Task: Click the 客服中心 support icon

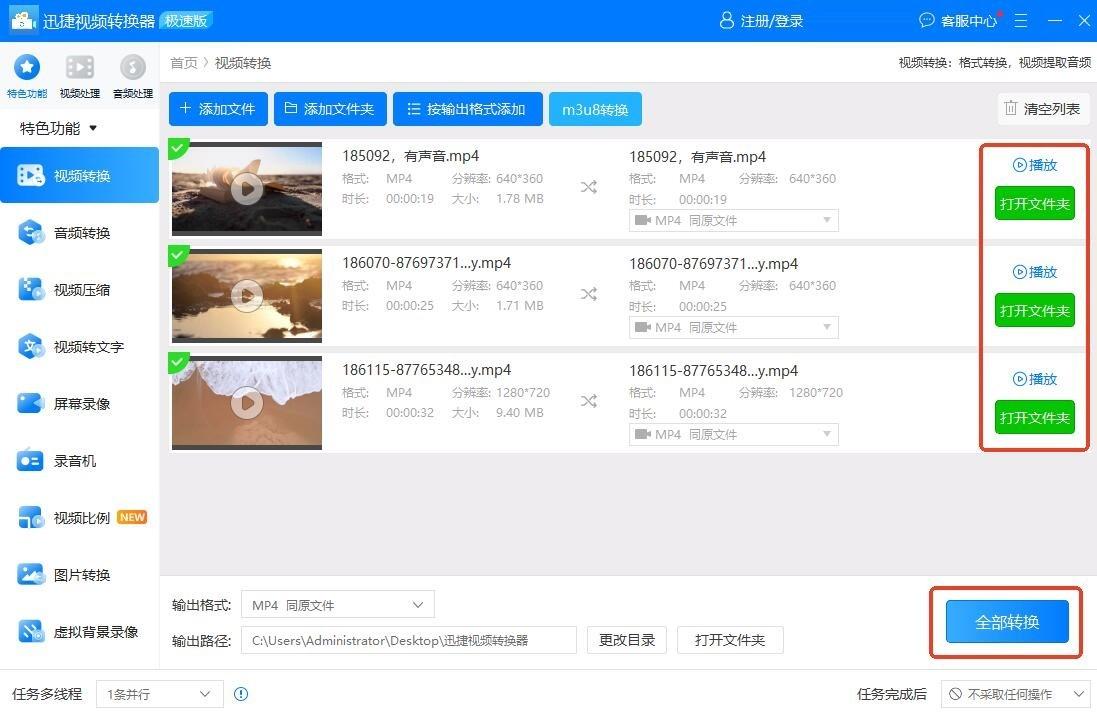Action: click(927, 20)
